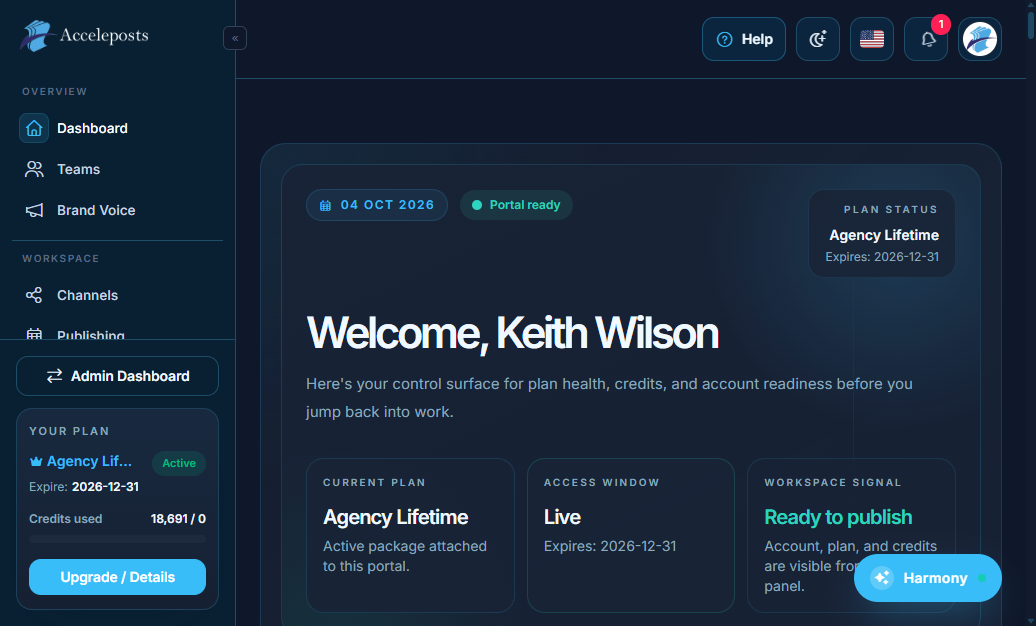Image resolution: width=1036 pixels, height=626 pixels.
Task: Collapse the sidebar with the double-chevron button
Action: click(235, 38)
